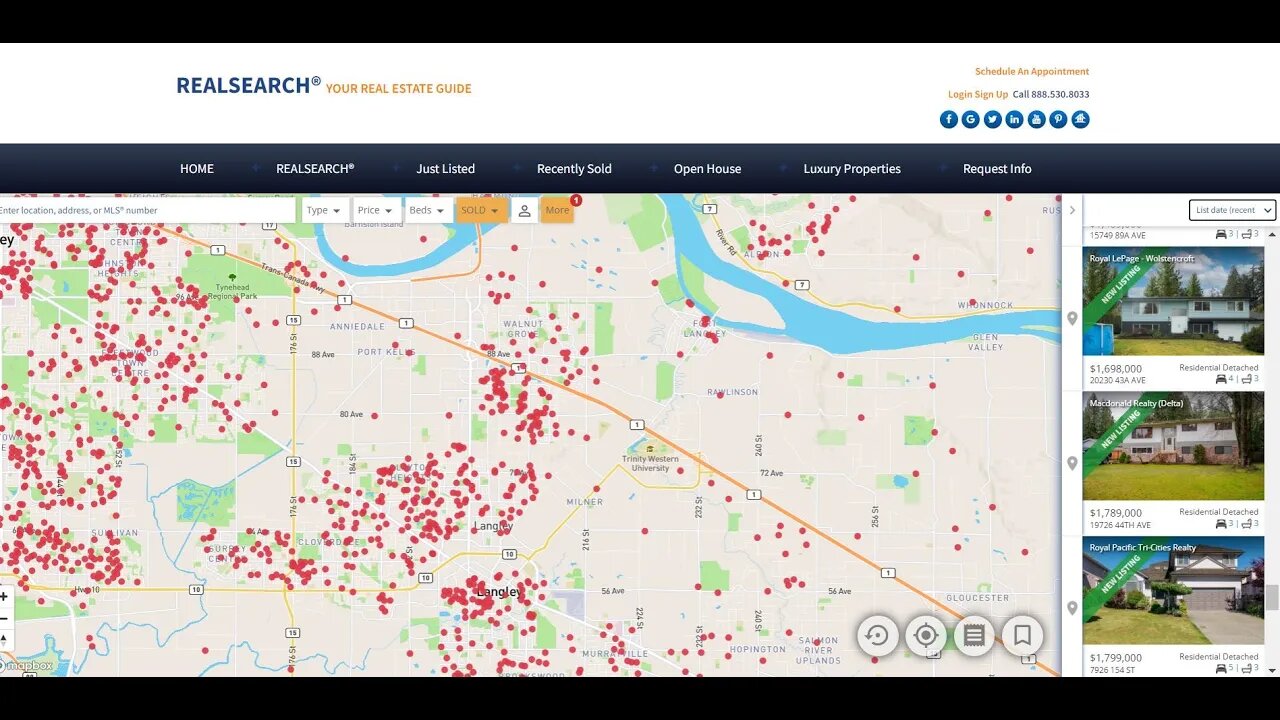Viewport: 1280px width, 720px height.
Task: Zoom out the map with minus icon
Action: coord(4,618)
